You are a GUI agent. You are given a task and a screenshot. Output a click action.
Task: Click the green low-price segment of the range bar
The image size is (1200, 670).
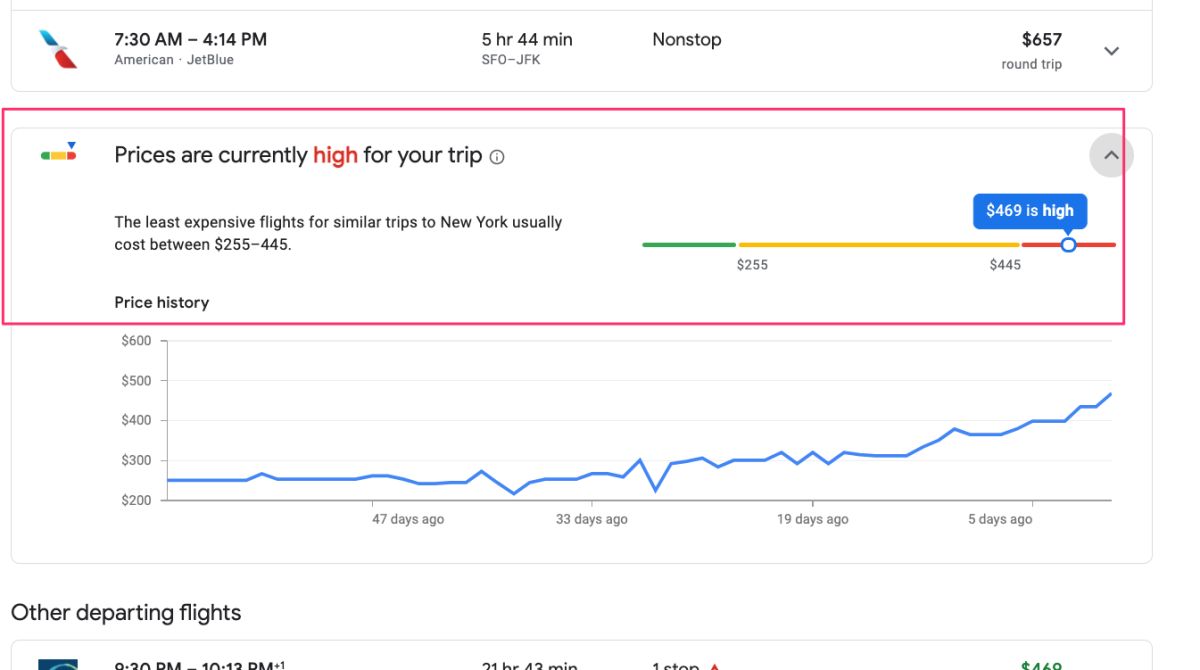coord(688,244)
